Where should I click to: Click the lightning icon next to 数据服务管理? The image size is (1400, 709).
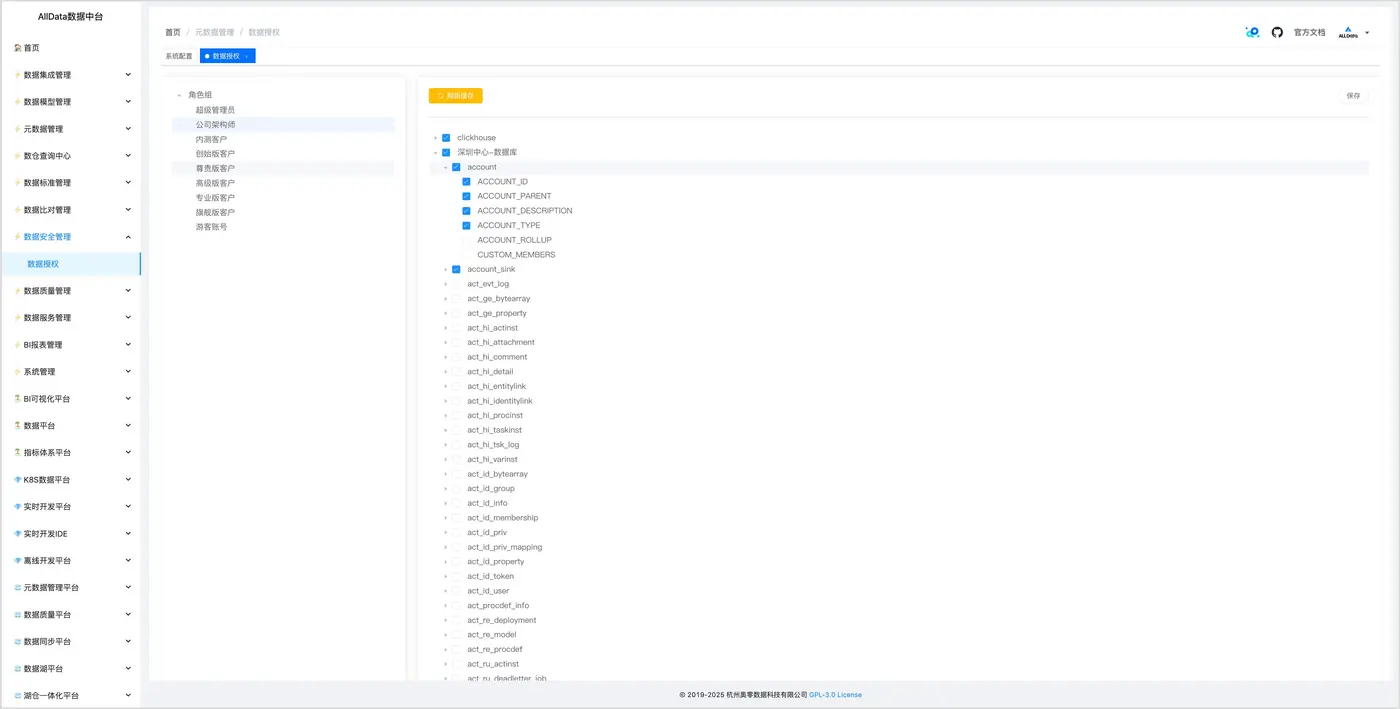pyautogui.click(x=18, y=318)
